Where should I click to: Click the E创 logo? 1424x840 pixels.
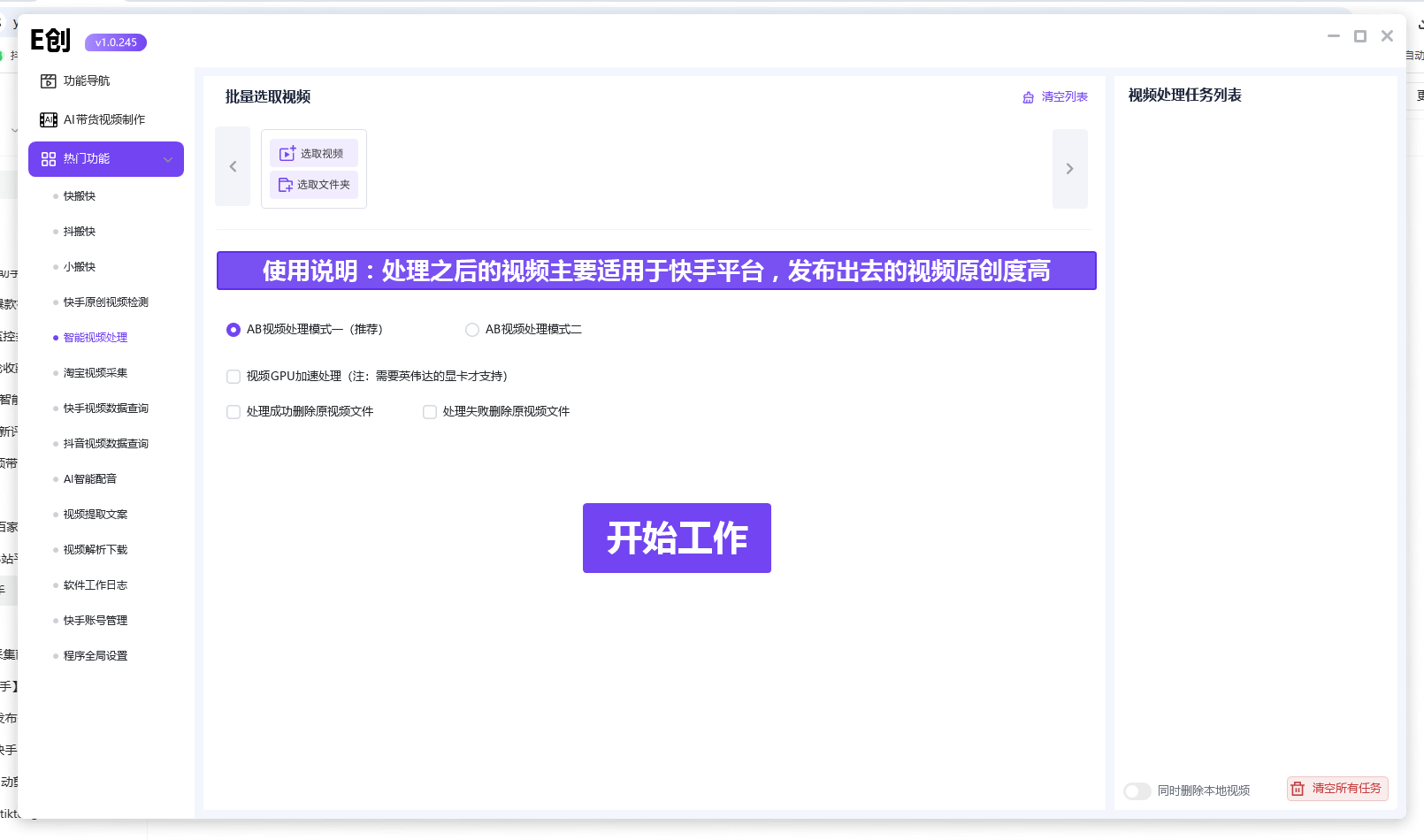[x=50, y=41]
